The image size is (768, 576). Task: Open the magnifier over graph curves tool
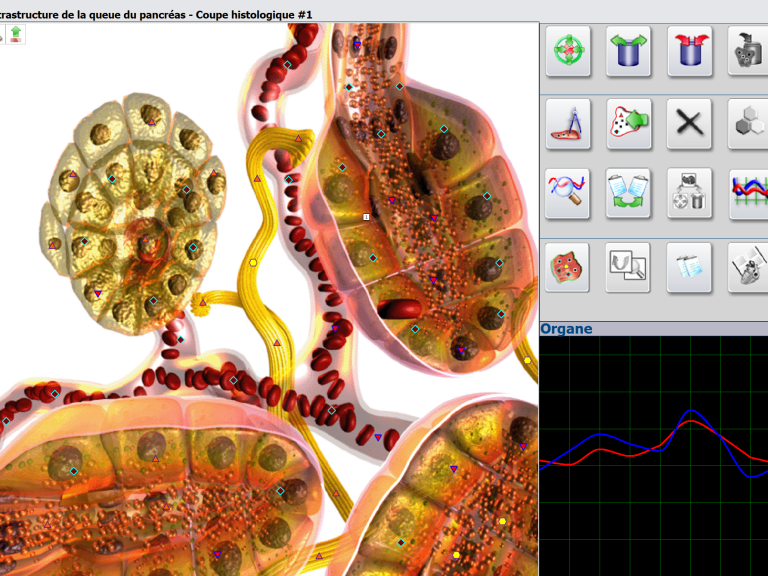[x=567, y=193]
